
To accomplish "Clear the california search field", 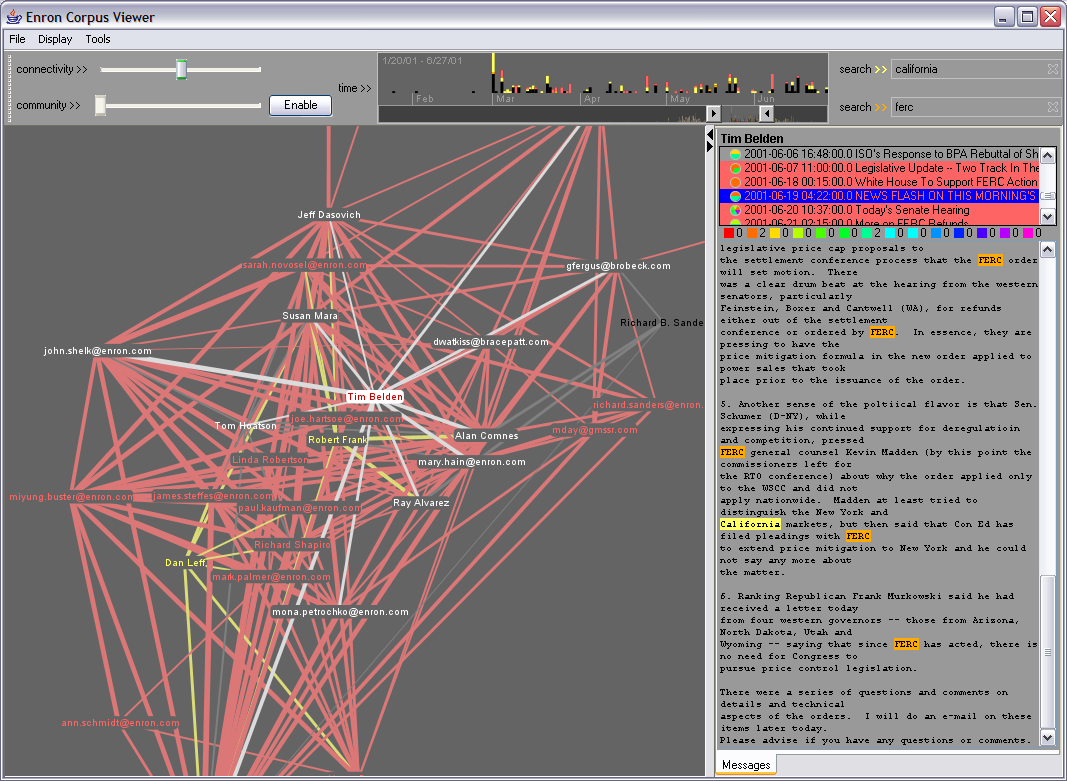I will tap(1053, 69).
